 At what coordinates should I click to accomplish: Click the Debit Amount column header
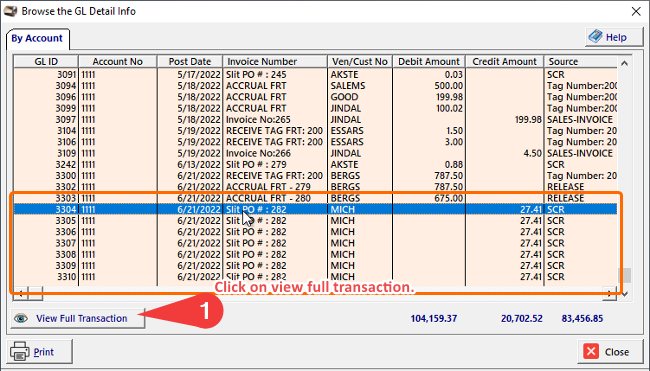point(429,61)
